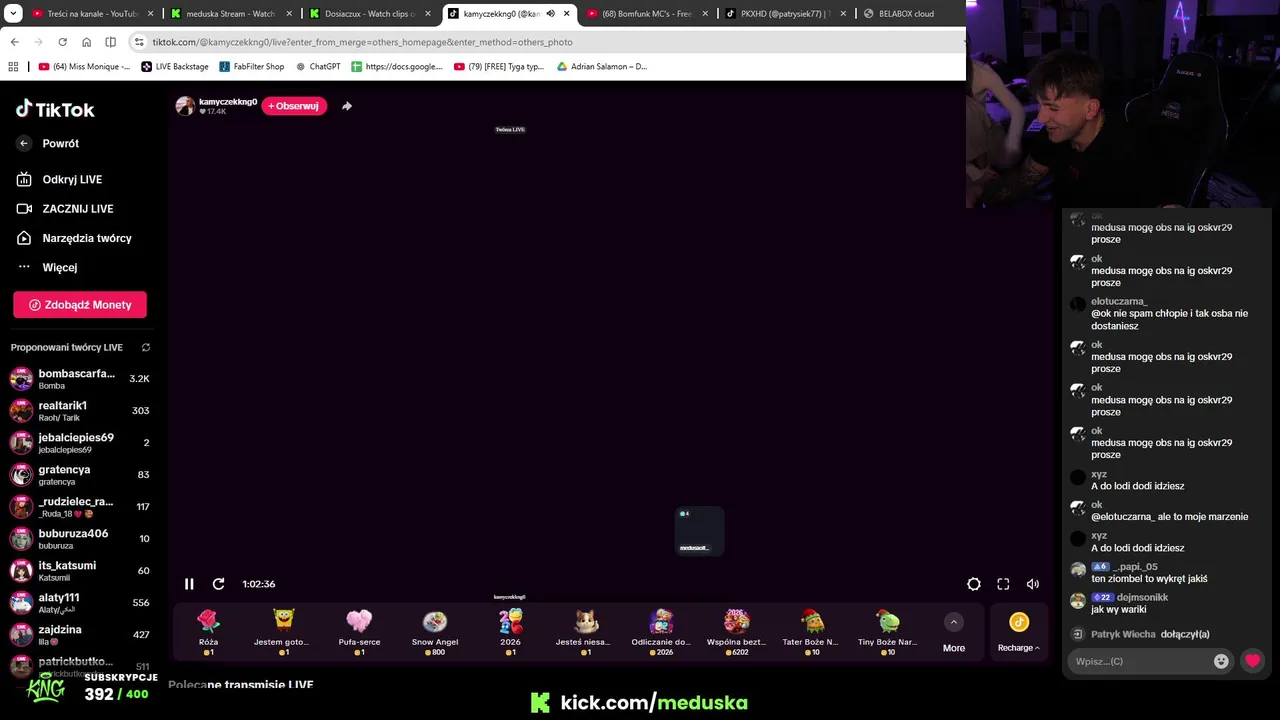Viewport: 1280px width, 720px height.
Task: Send a like with the heart button
Action: pyautogui.click(x=1252, y=661)
